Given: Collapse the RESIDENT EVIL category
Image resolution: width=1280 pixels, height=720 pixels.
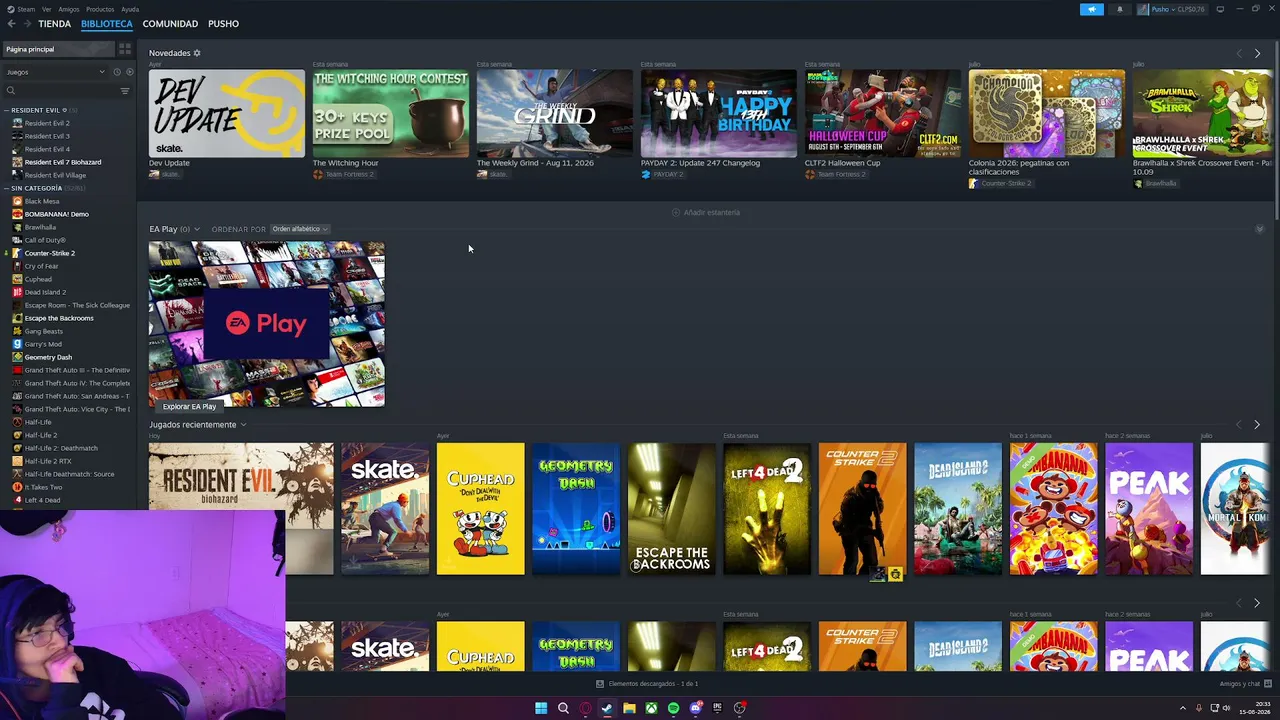Looking at the screenshot, I should point(7,110).
